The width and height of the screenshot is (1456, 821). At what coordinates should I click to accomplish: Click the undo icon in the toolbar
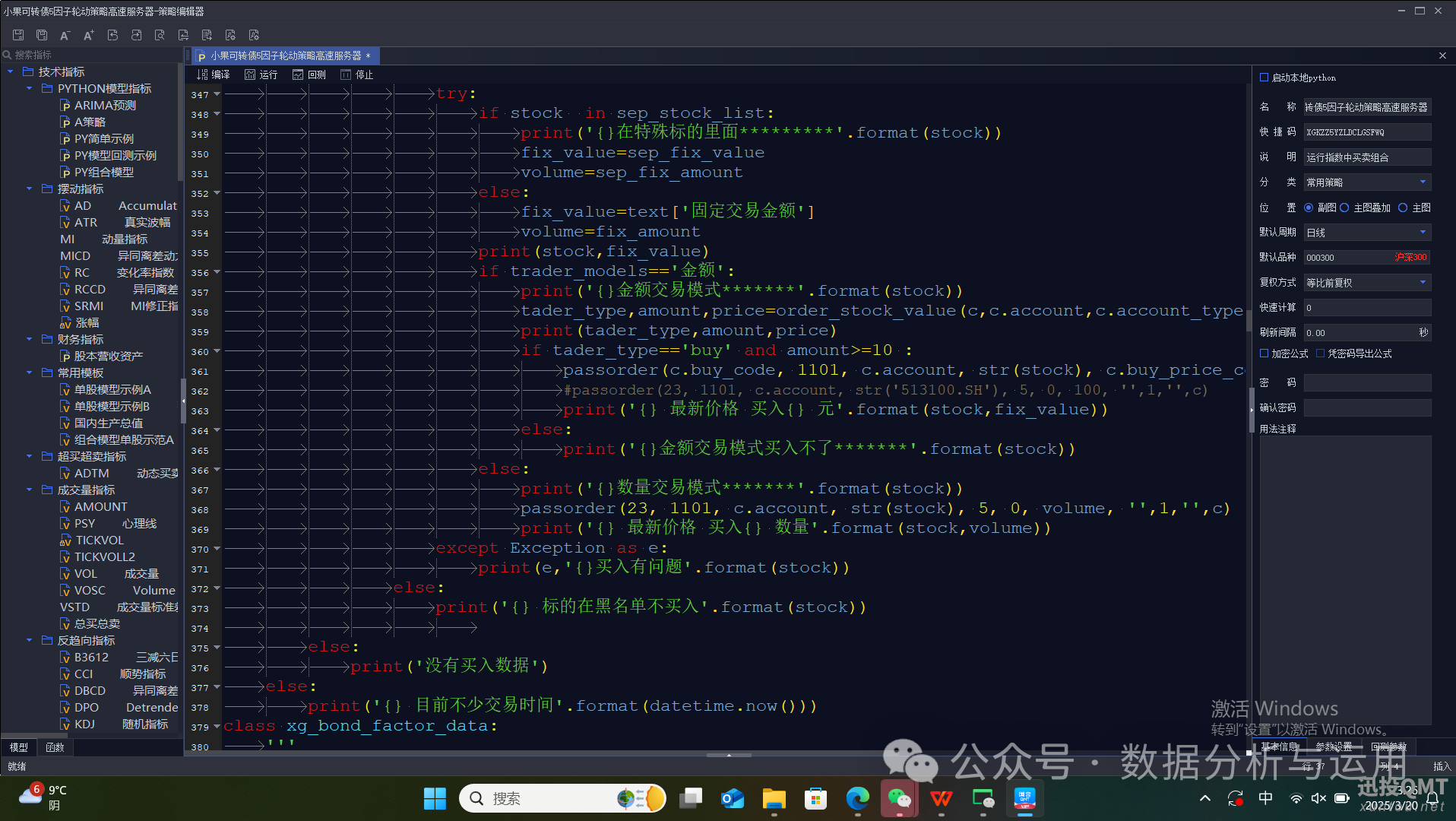pos(112,35)
